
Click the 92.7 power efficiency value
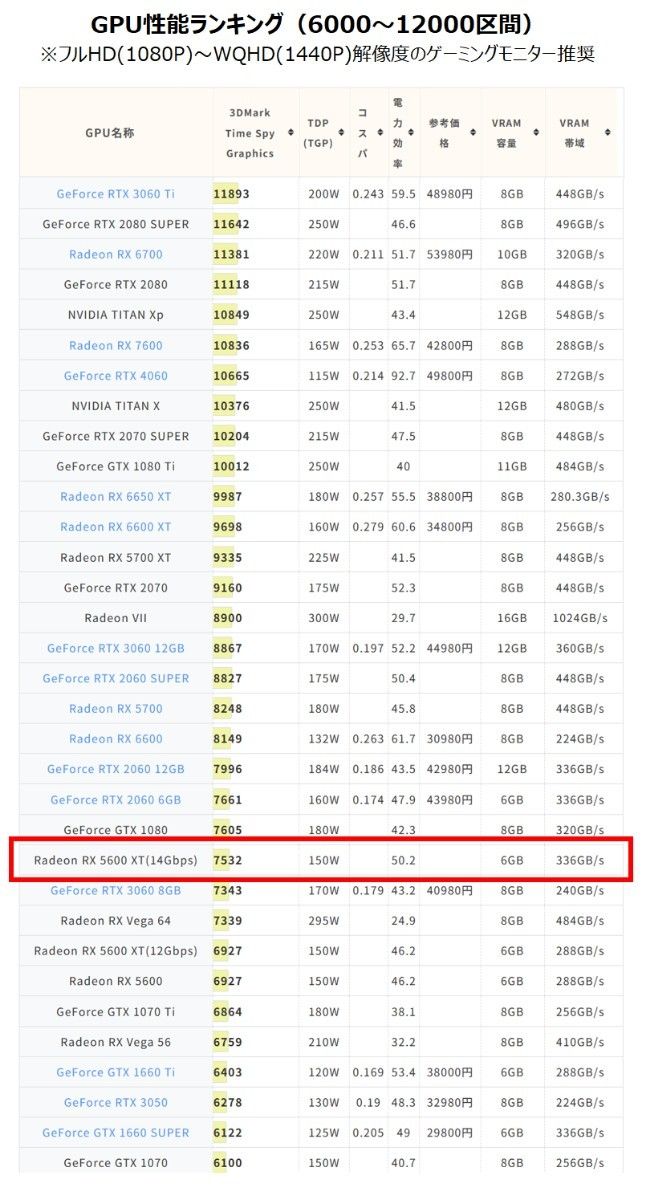403,375
